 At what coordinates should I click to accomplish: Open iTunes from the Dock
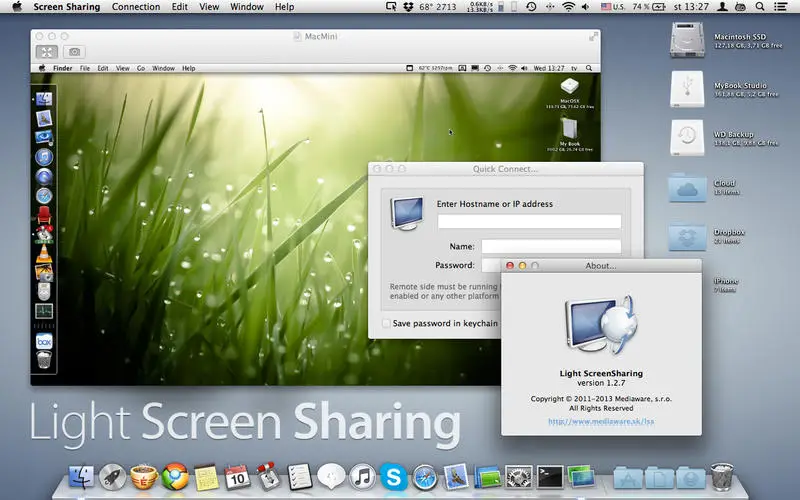pyautogui.click(x=362, y=477)
